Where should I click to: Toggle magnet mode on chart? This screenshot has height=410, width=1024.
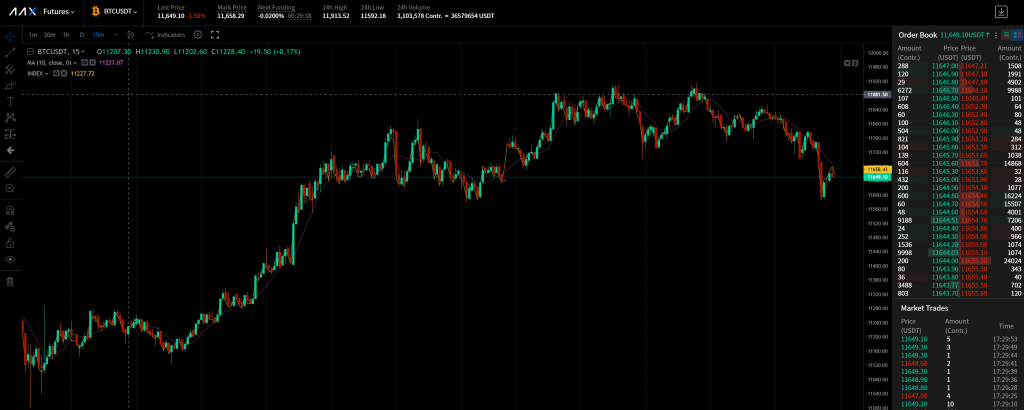click(x=10, y=211)
